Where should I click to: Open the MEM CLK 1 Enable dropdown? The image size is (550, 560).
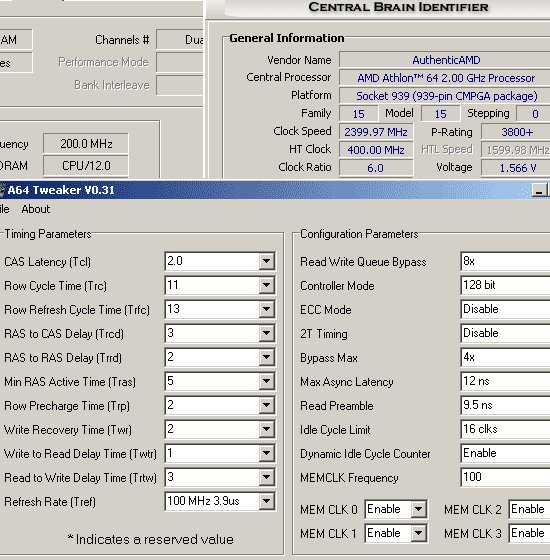click(x=419, y=533)
